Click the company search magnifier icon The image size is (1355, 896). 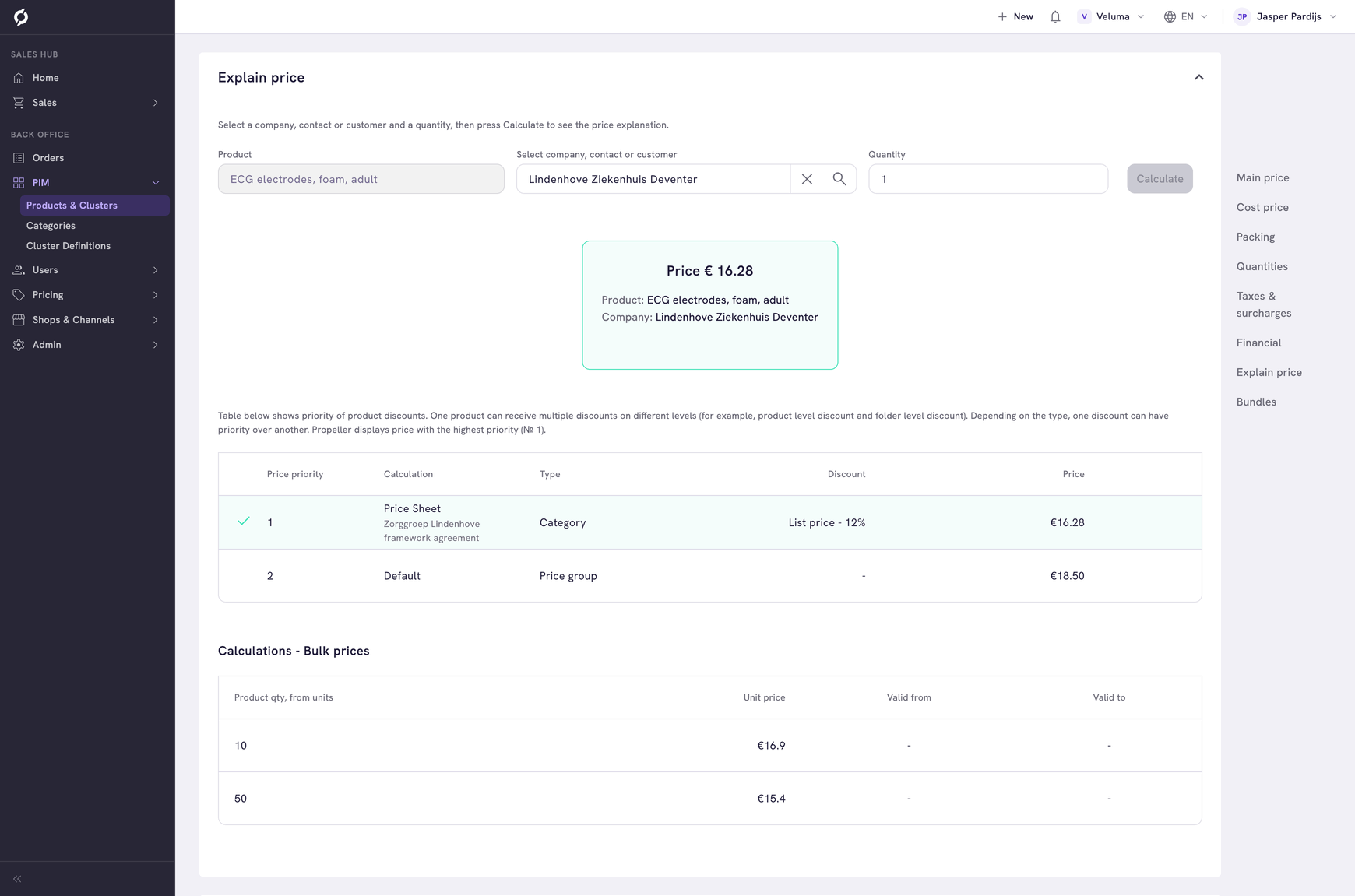pyautogui.click(x=839, y=179)
